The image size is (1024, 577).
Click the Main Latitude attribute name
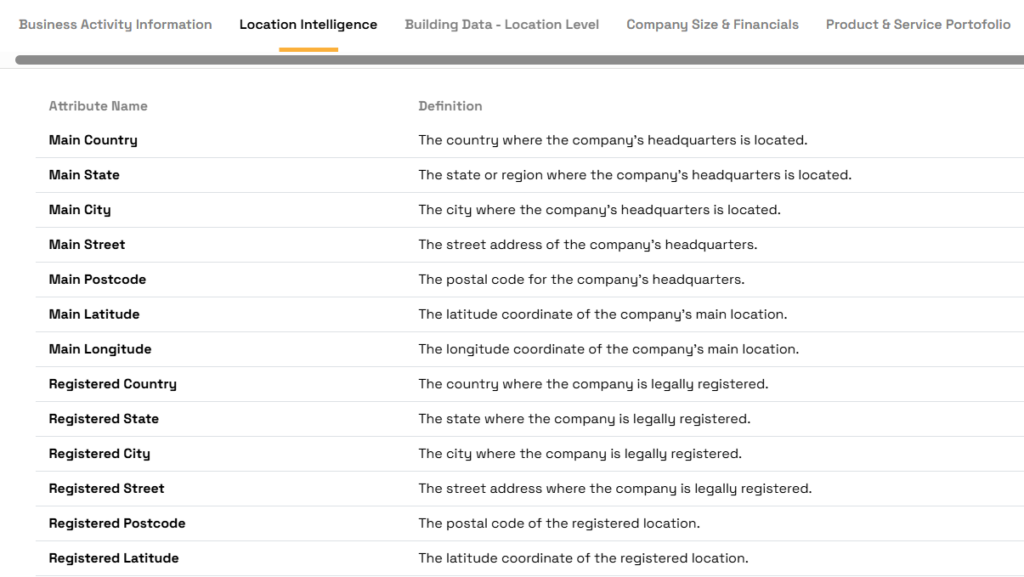[x=95, y=314]
